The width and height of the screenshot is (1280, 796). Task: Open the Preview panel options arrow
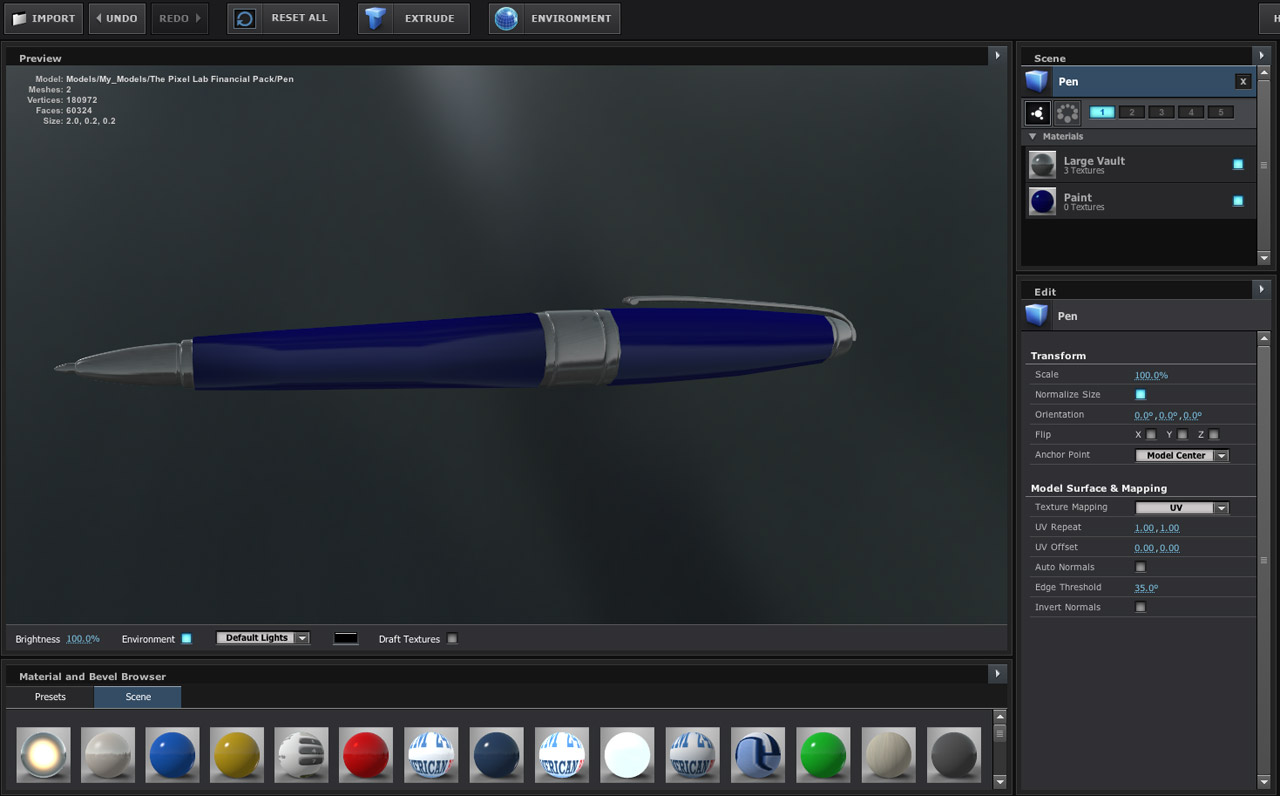coord(997,56)
